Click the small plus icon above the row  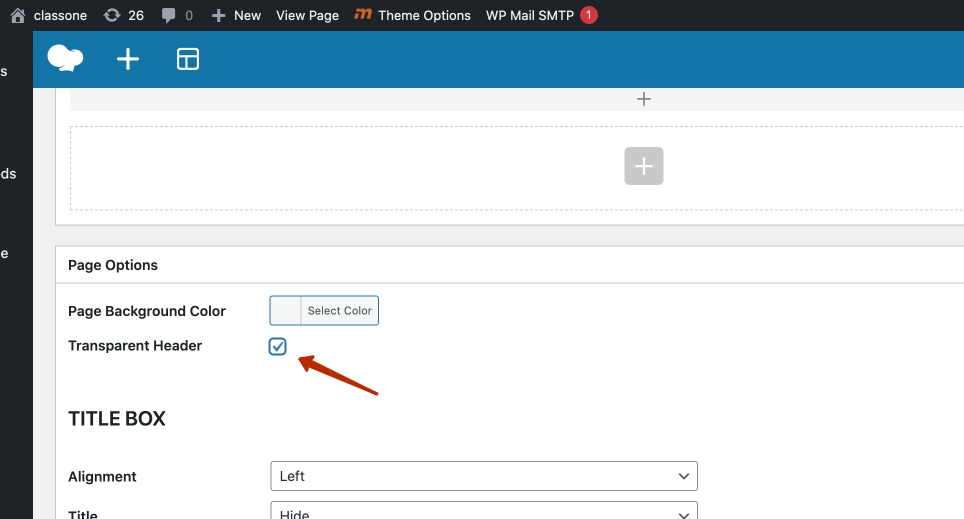(x=644, y=99)
